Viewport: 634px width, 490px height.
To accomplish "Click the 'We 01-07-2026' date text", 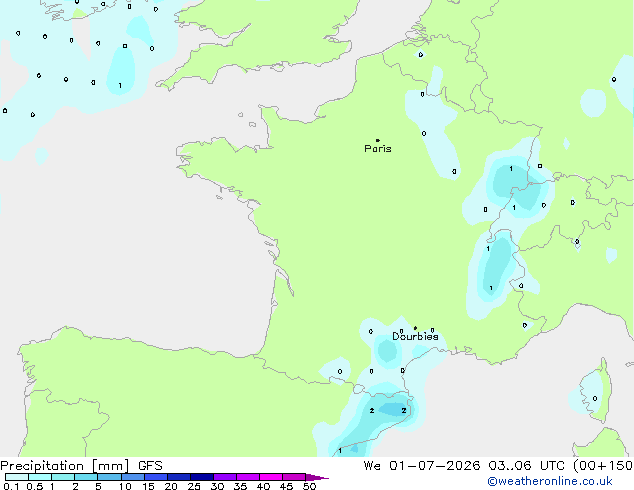I will (x=422, y=466).
